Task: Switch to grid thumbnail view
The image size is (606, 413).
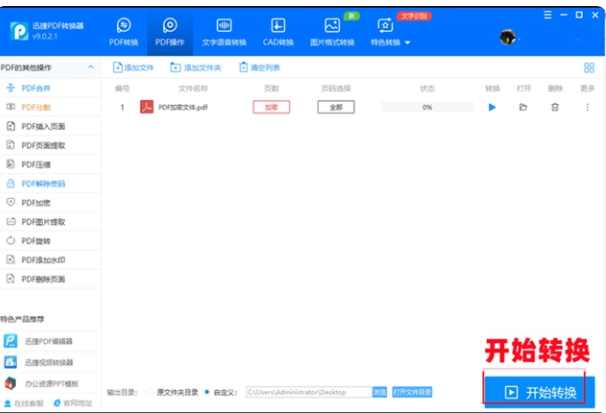Action: [x=589, y=68]
